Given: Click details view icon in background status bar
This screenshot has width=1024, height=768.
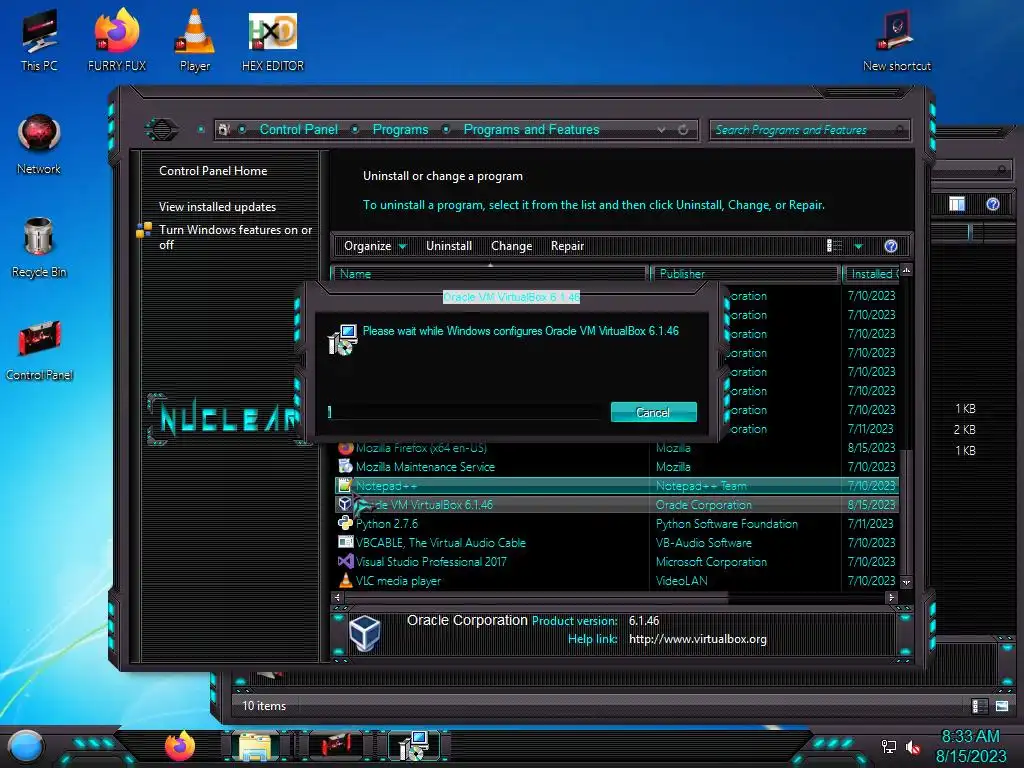Looking at the screenshot, I should point(980,706).
